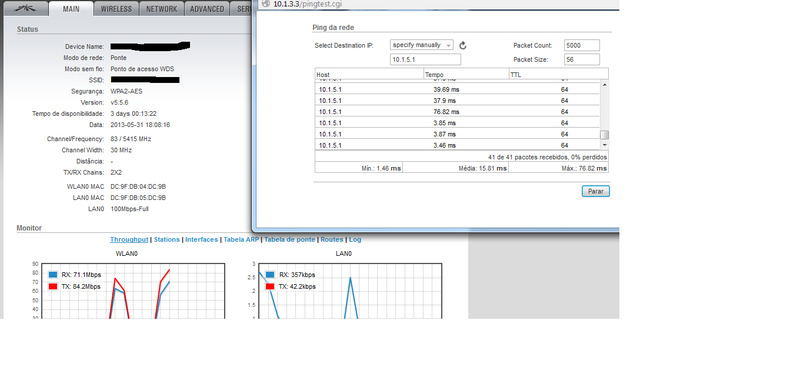Click the ping results scrollbar thumb
The width and height of the screenshot is (800, 367).
[605, 135]
